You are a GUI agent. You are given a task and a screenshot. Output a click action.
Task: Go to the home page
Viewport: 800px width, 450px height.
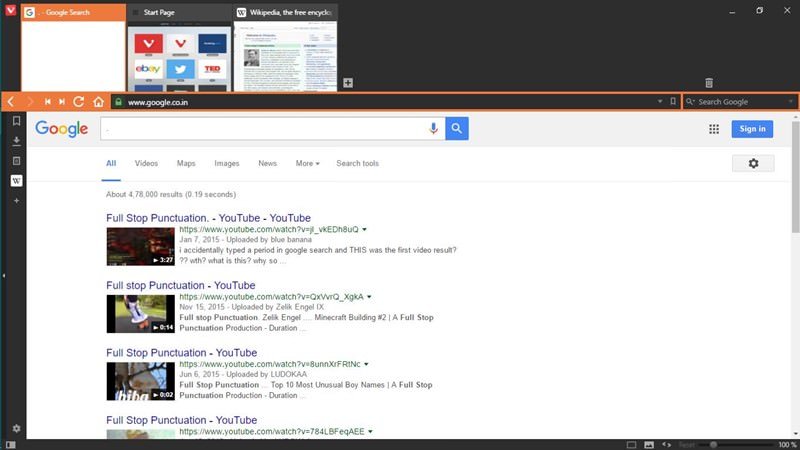98,102
